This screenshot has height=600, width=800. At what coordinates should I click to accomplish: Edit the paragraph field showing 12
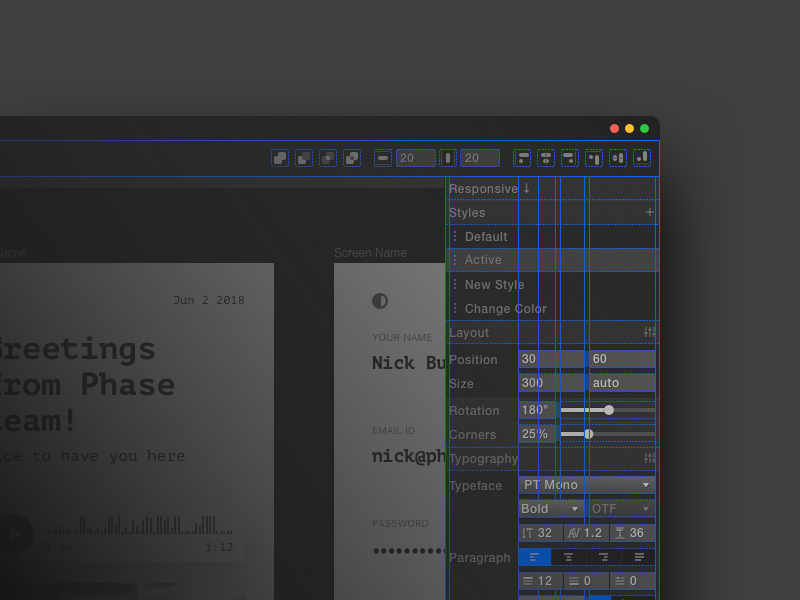click(540, 581)
